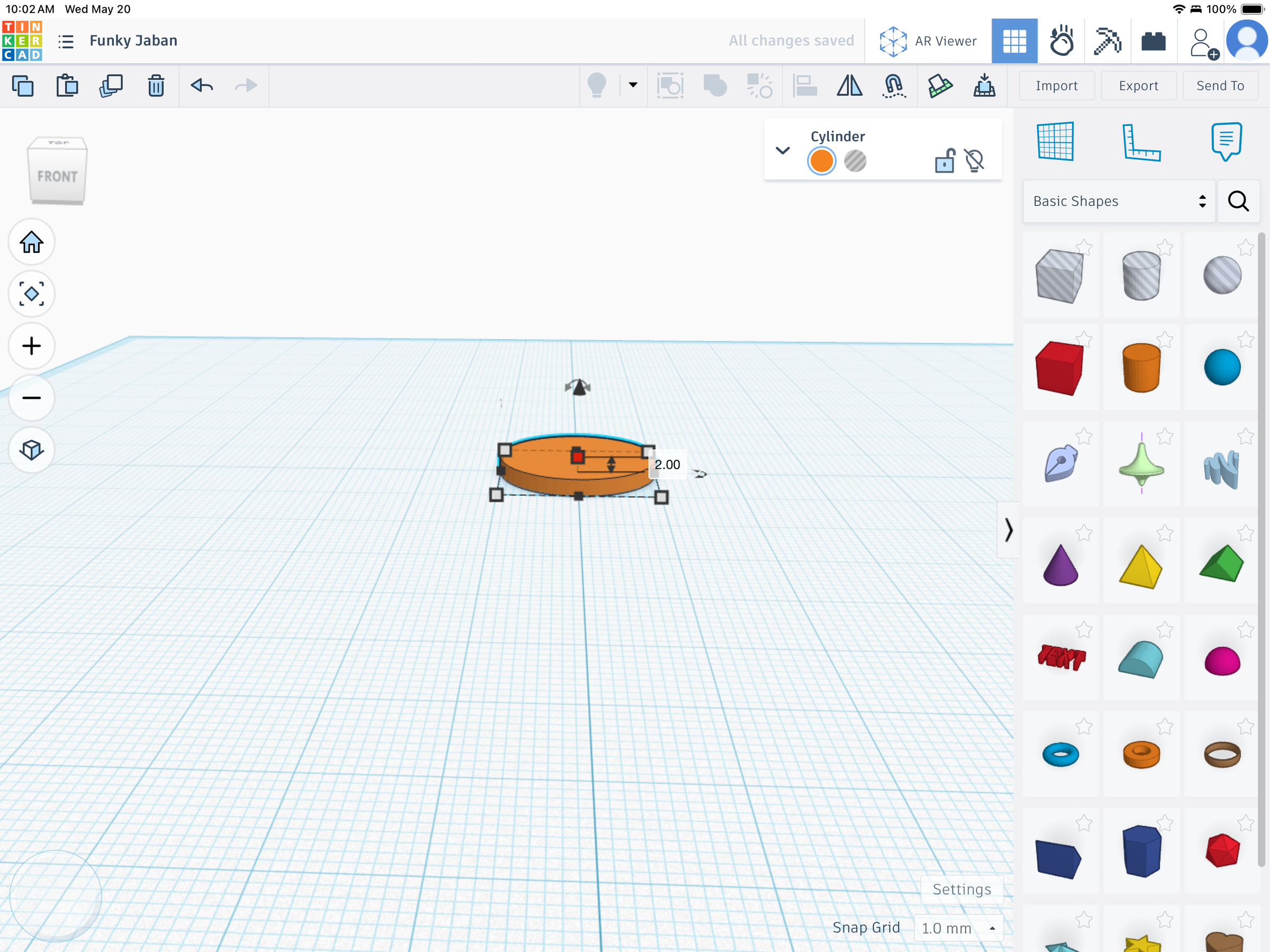Click the Cruise magnet tool icon
Viewport: 1270px width, 952px height.
(x=893, y=86)
